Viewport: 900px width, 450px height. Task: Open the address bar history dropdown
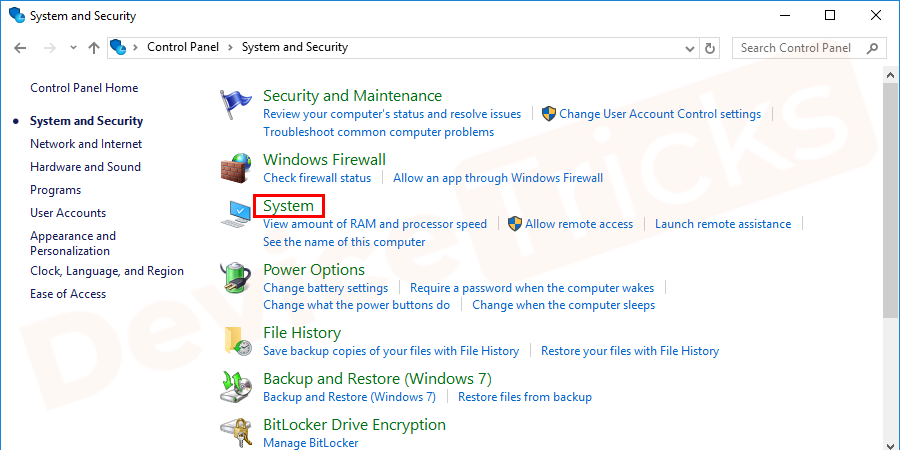click(689, 47)
